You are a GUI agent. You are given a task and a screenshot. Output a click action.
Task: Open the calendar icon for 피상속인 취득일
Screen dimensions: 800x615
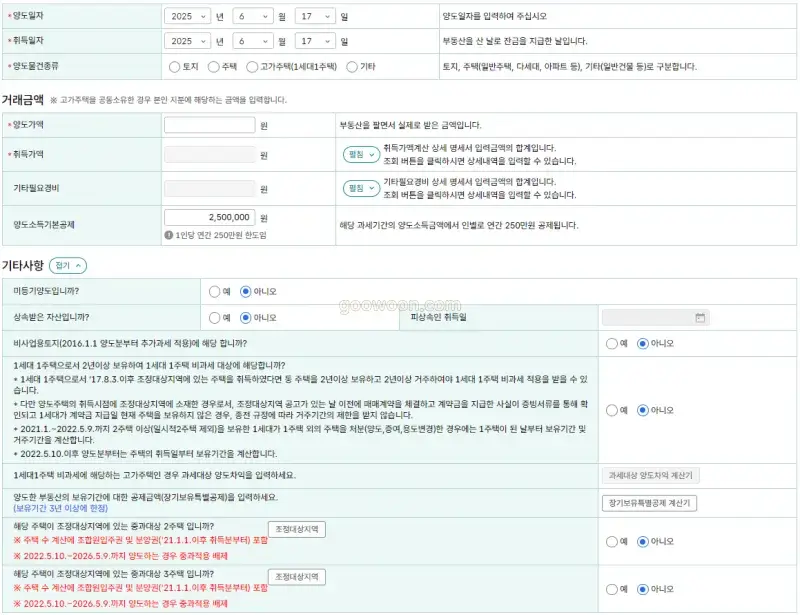coord(699,317)
